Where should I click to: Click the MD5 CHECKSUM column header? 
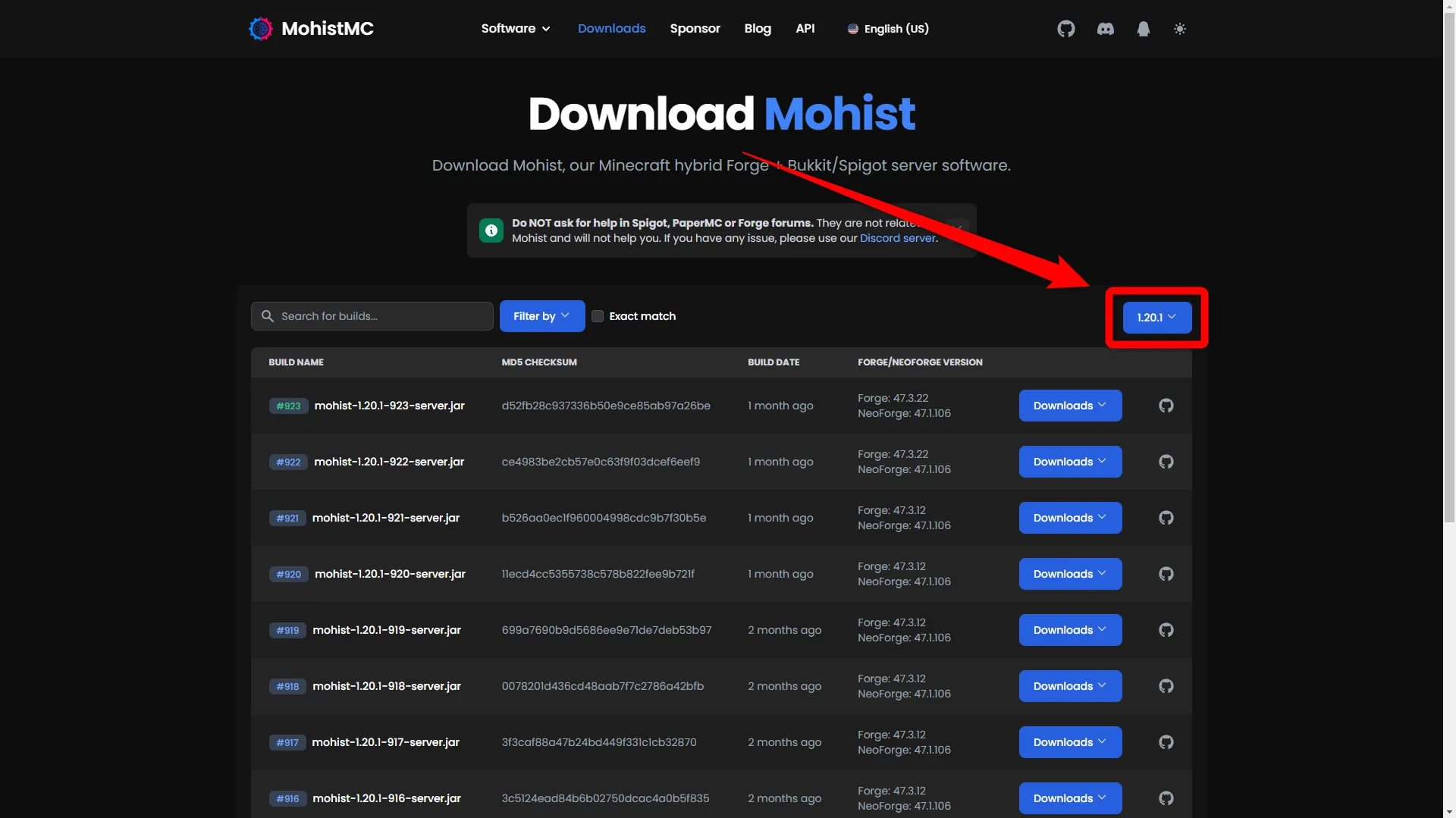(539, 362)
